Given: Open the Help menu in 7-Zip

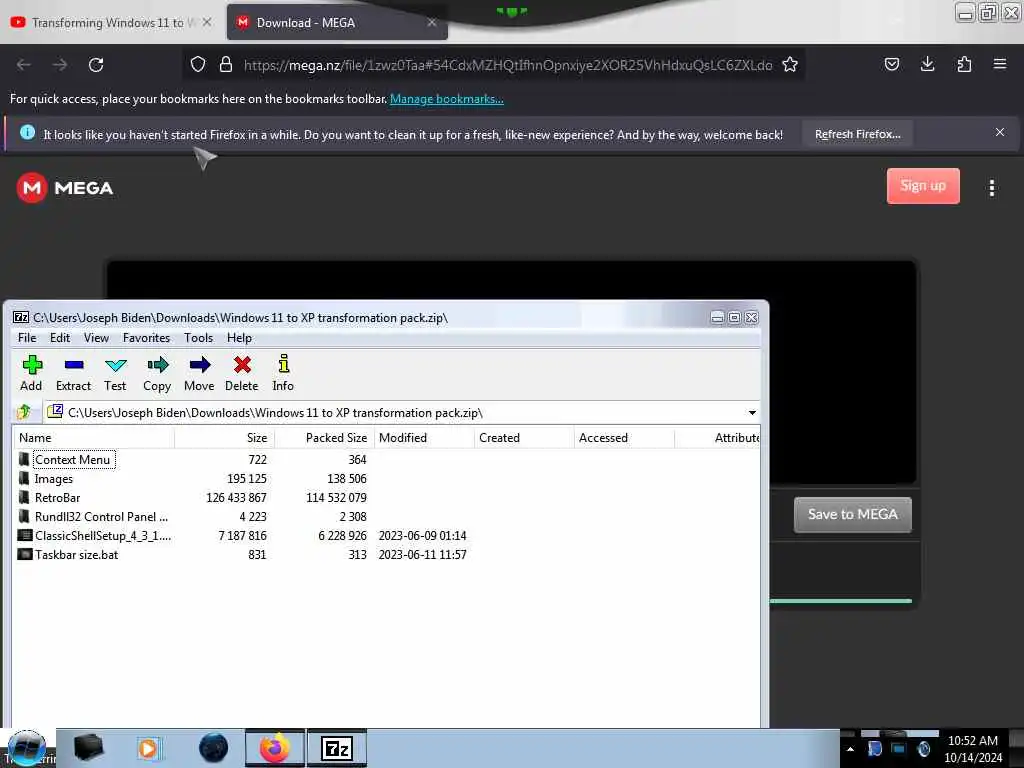Looking at the screenshot, I should (x=239, y=338).
